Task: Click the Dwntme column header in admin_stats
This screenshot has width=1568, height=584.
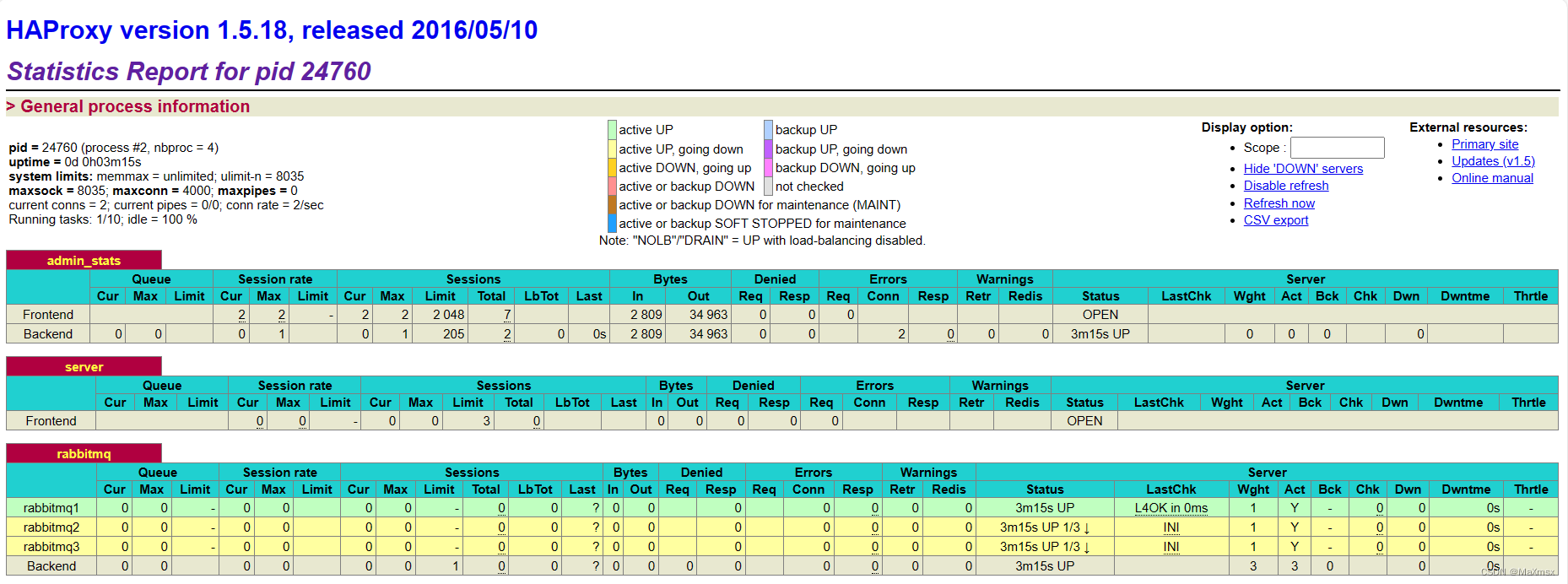Action: 1465,296
